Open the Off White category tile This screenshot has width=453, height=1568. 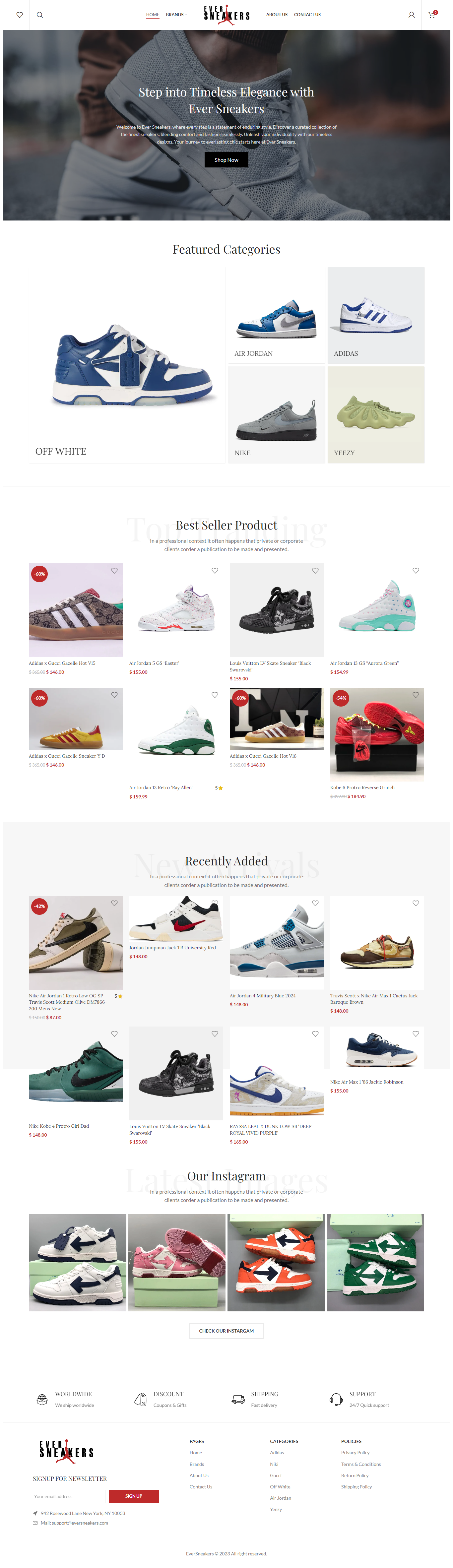click(x=127, y=365)
